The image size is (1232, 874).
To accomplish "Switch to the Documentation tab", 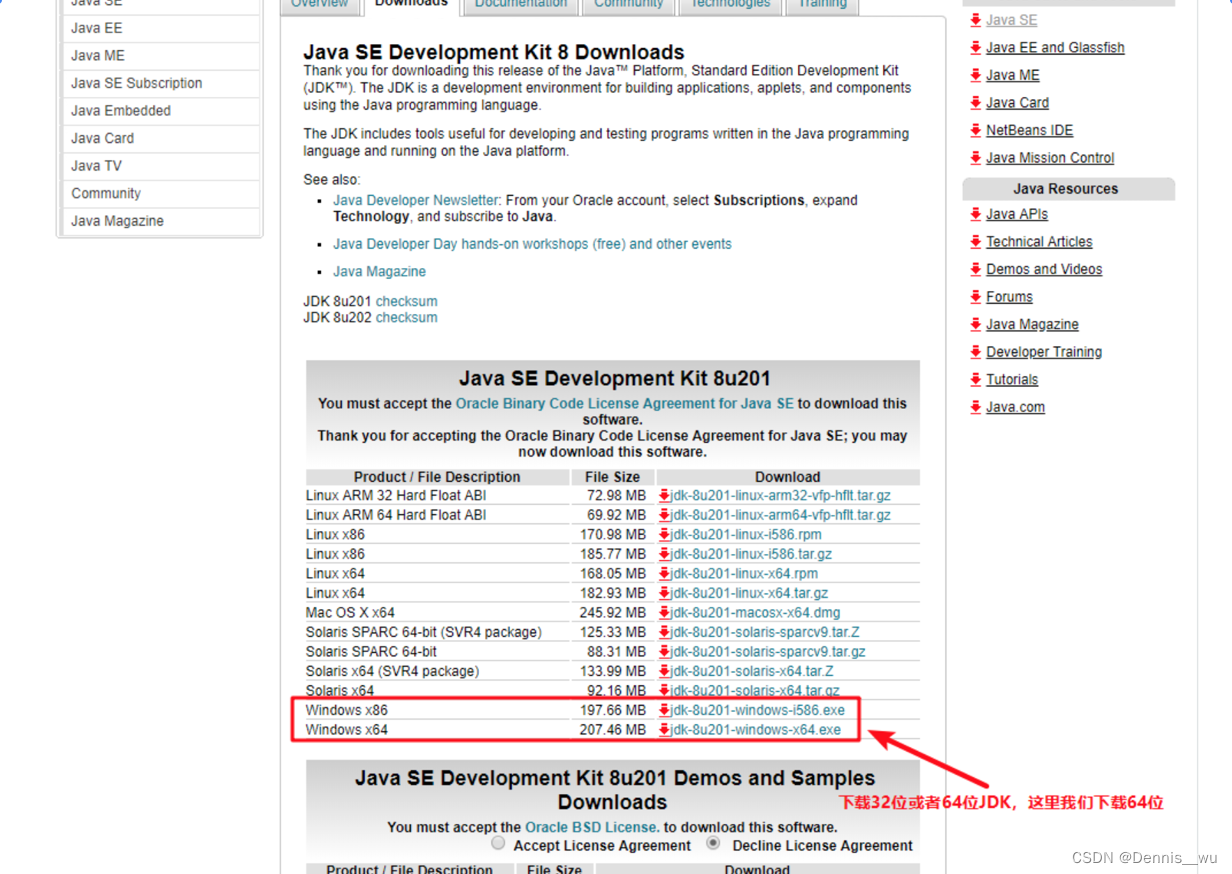I will (x=521, y=5).
